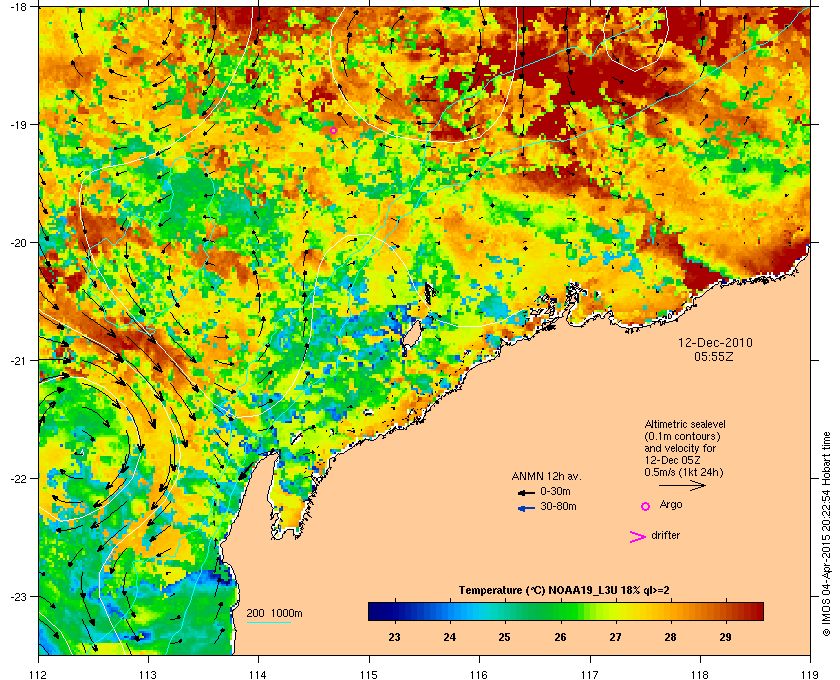Click longitude axis label 113
The height and width of the screenshot is (680, 840).
[148, 674]
